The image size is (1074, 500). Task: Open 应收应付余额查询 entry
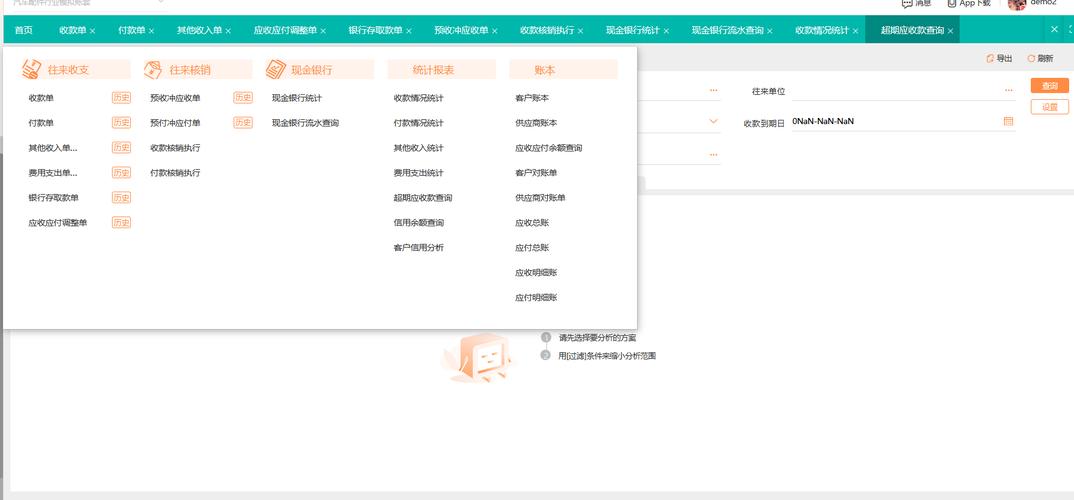(x=549, y=148)
